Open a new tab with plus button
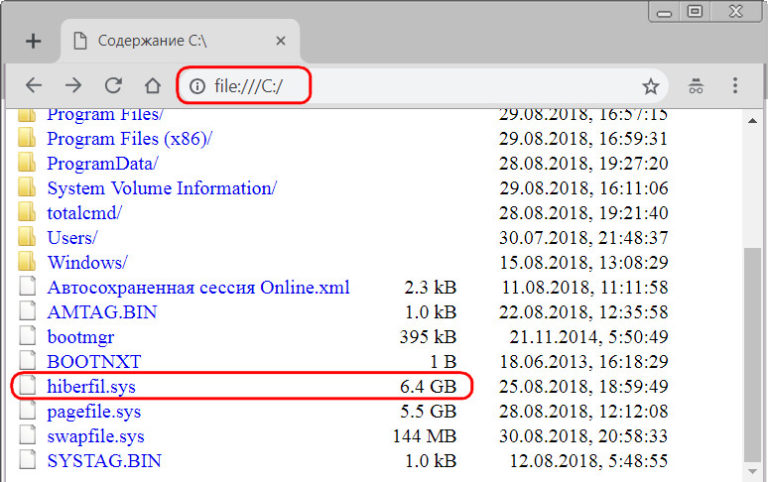The image size is (768, 482). pos(33,41)
